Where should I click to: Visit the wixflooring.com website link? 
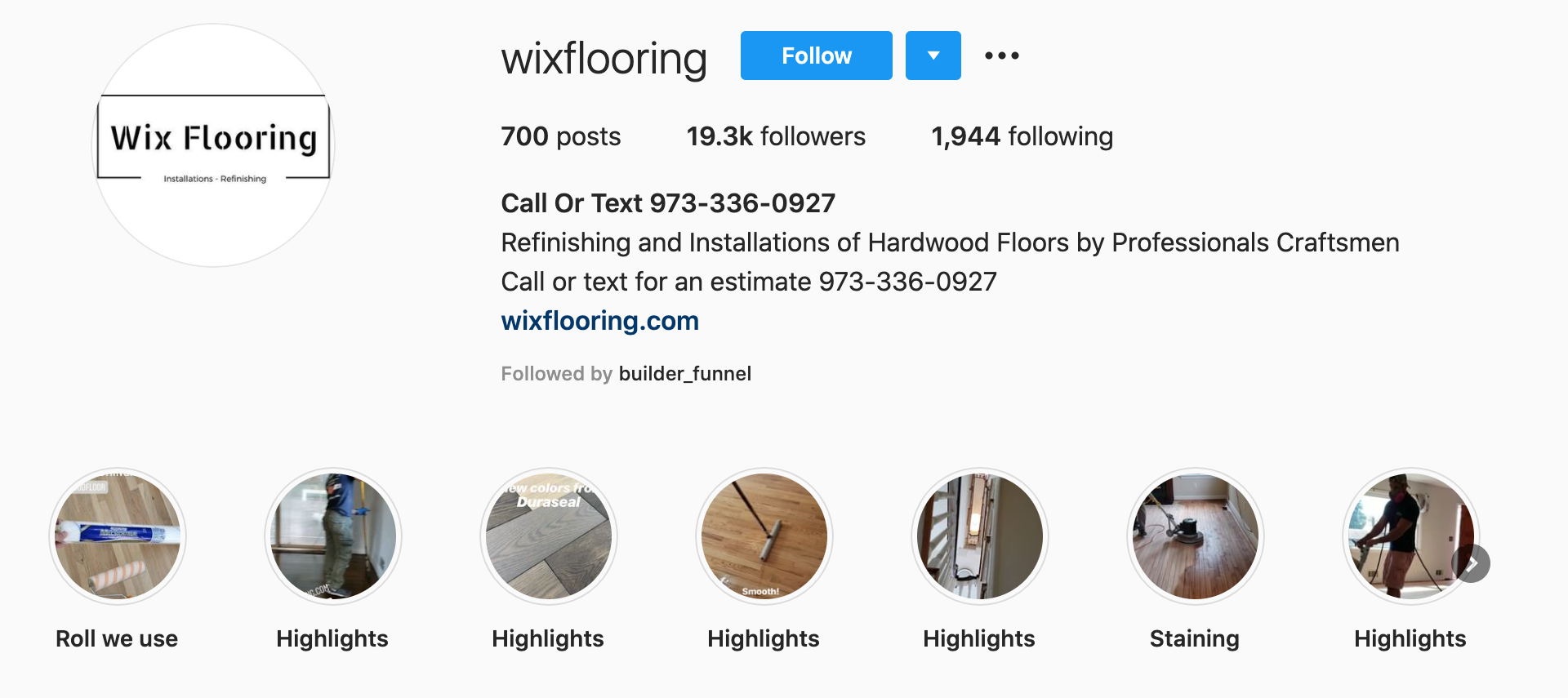600,321
